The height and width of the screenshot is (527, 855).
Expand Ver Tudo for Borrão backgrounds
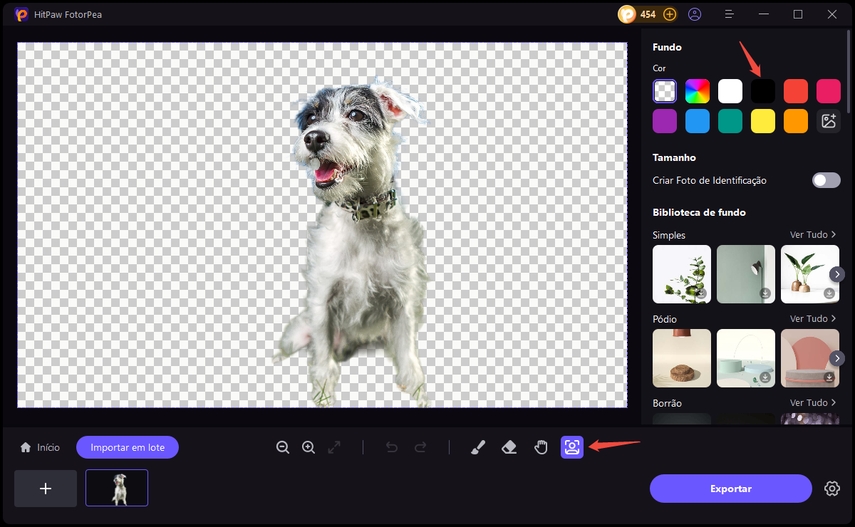point(812,403)
